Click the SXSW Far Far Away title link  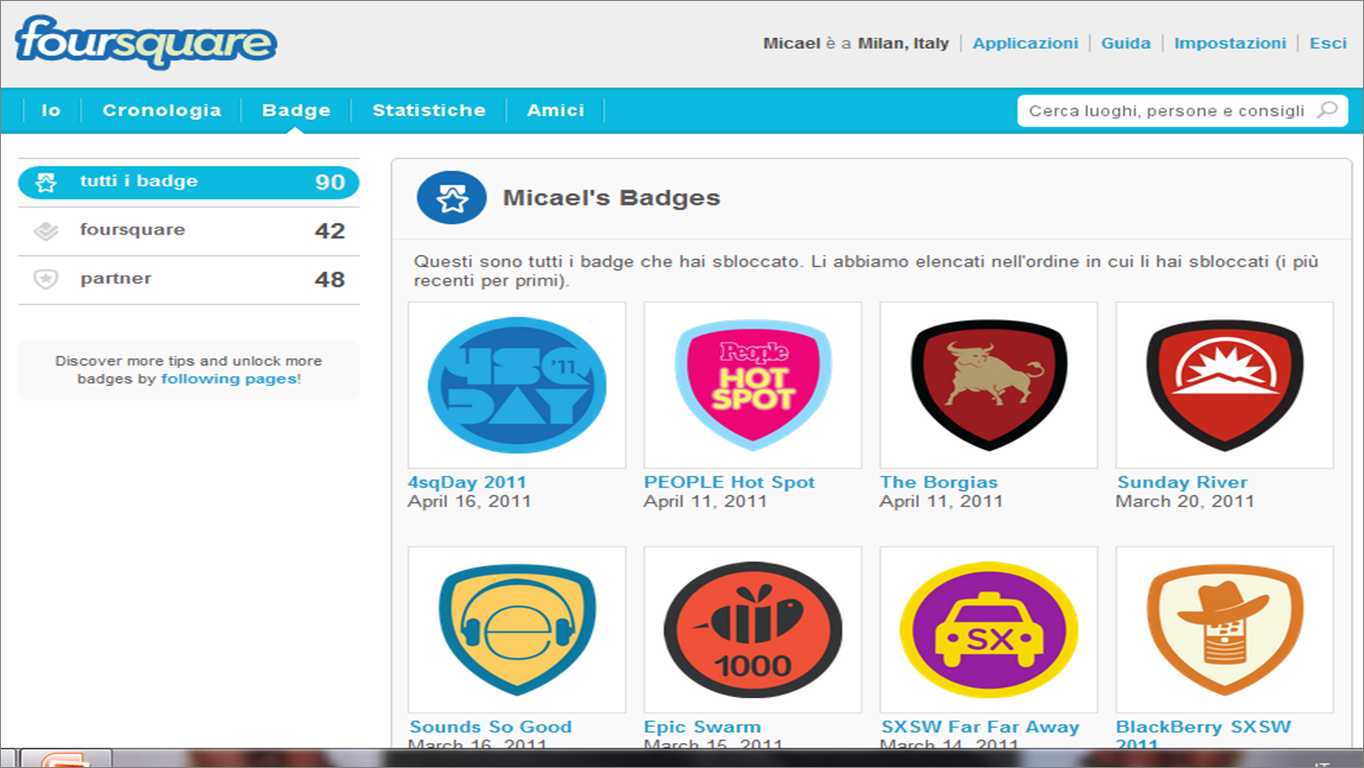(980, 727)
